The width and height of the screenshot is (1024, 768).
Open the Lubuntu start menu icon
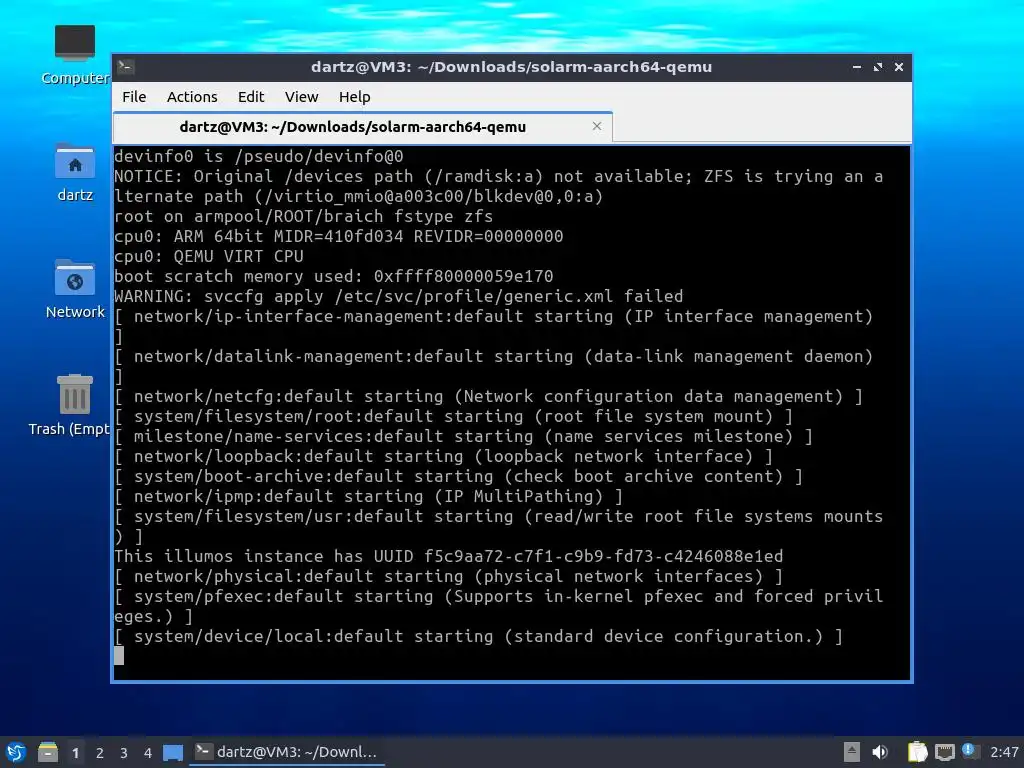point(16,752)
